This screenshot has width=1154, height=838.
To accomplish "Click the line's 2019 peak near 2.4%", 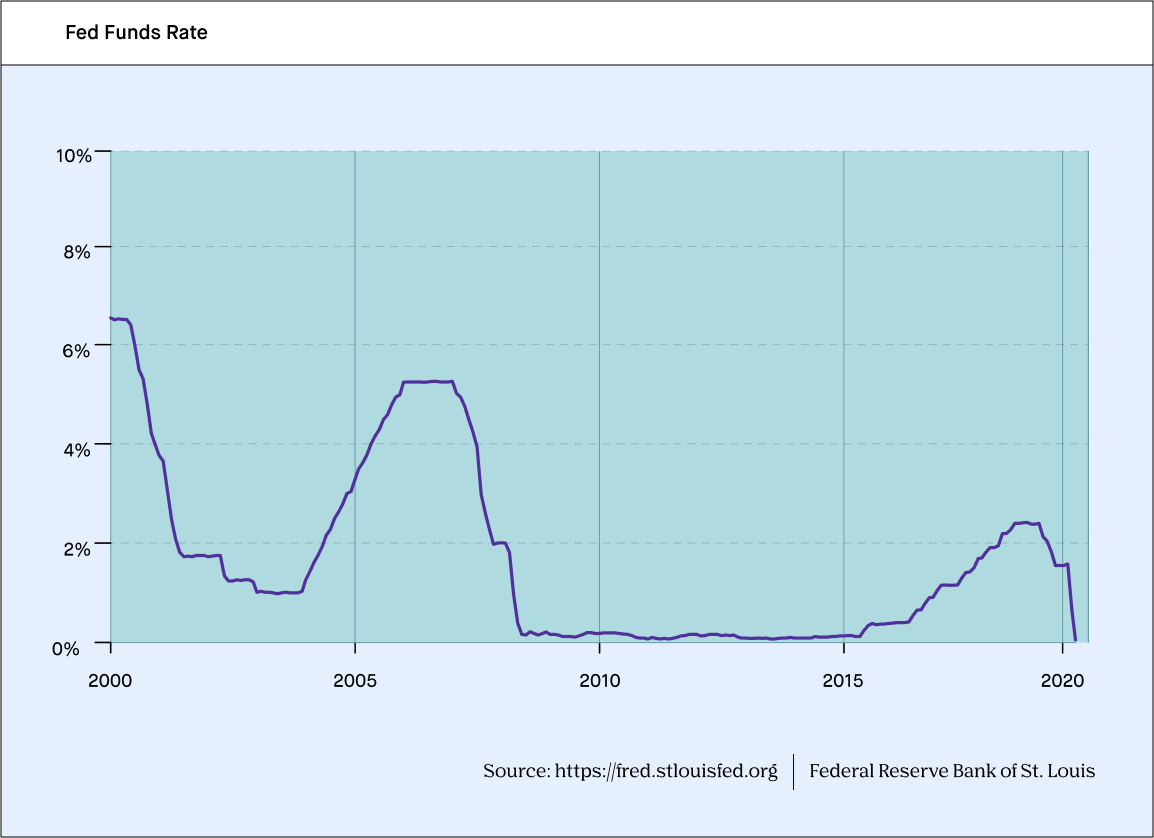I will 1025,522.
